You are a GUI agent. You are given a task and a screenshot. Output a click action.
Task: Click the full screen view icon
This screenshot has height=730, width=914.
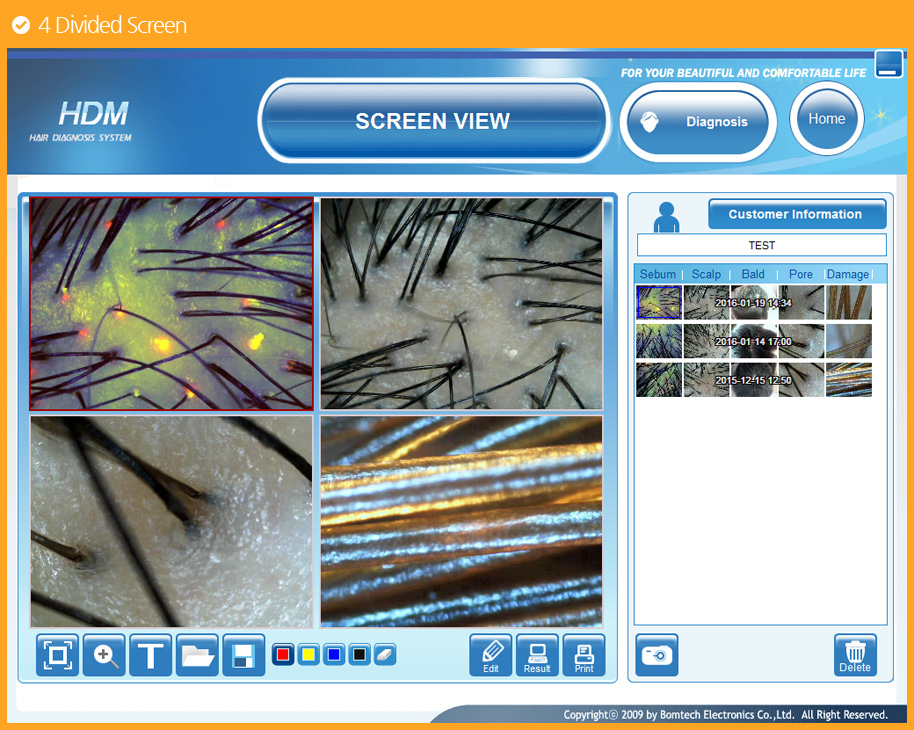click(58, 656)
